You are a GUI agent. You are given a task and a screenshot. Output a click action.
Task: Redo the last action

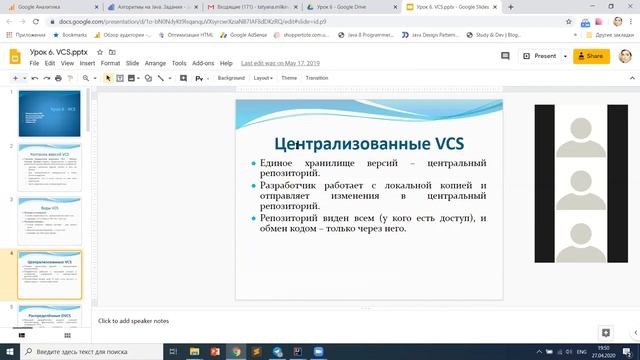click(x=47, y=78)
